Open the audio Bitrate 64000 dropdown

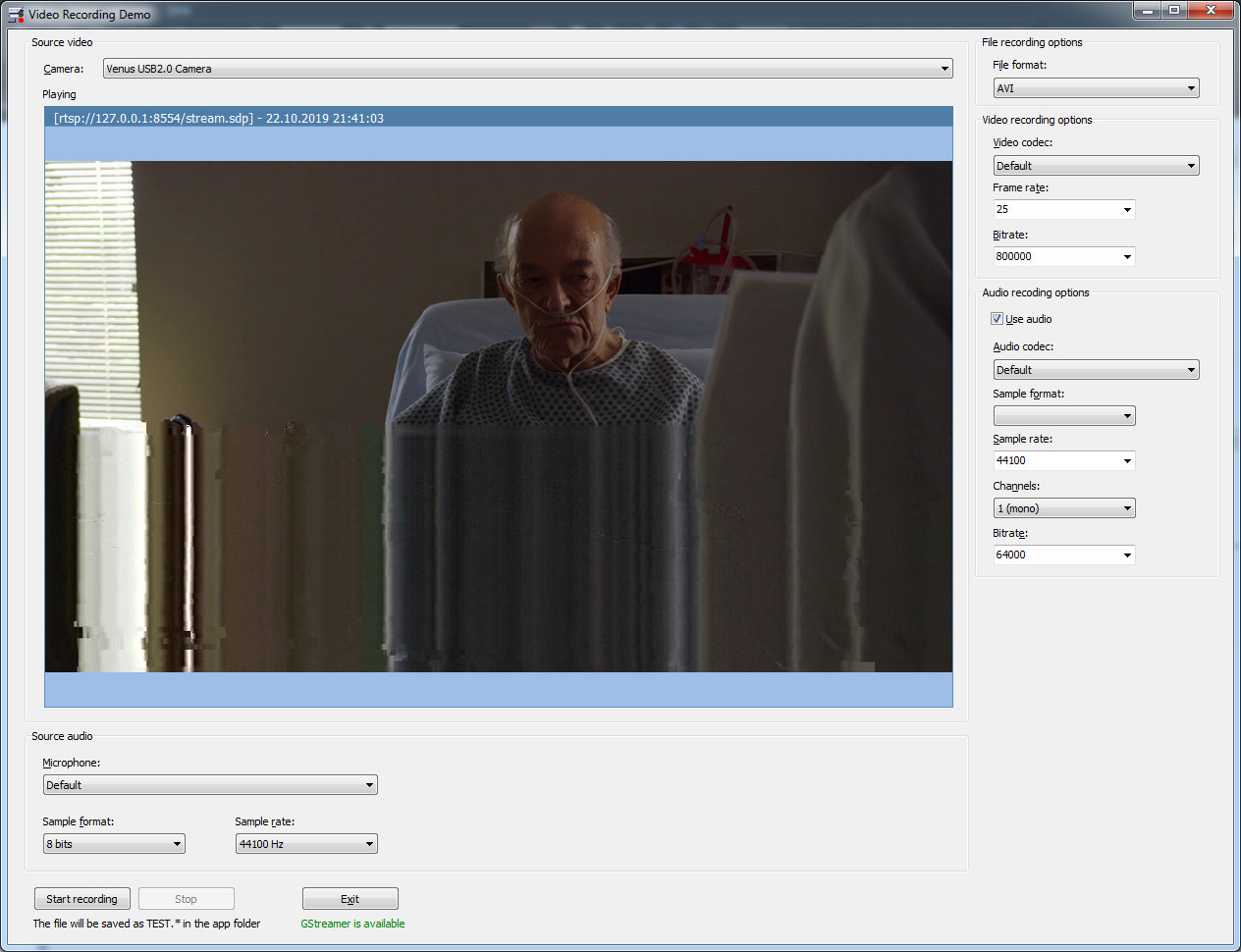click(1127, 555)
